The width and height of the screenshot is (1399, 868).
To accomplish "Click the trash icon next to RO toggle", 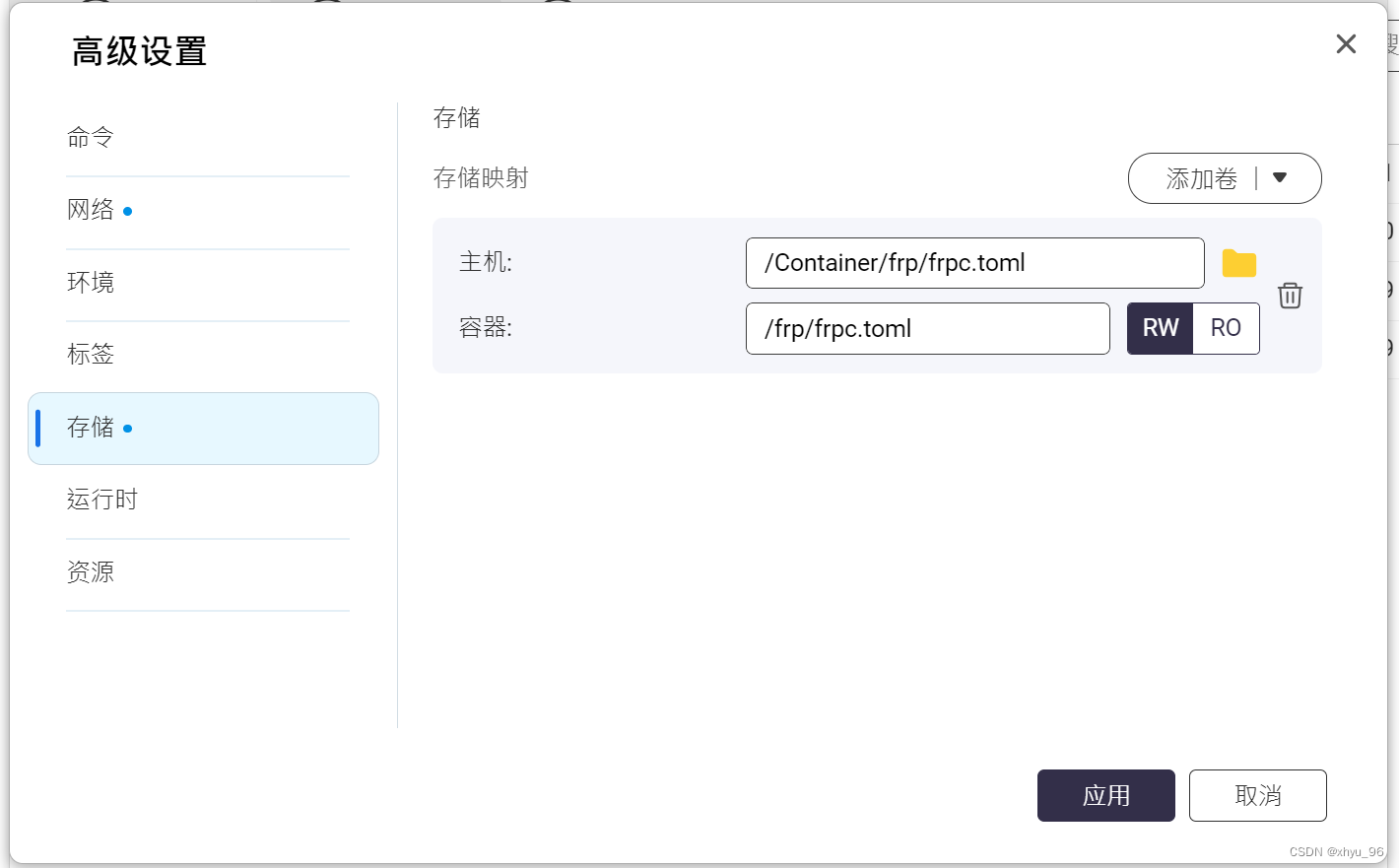I will [x=1291, y=296].
